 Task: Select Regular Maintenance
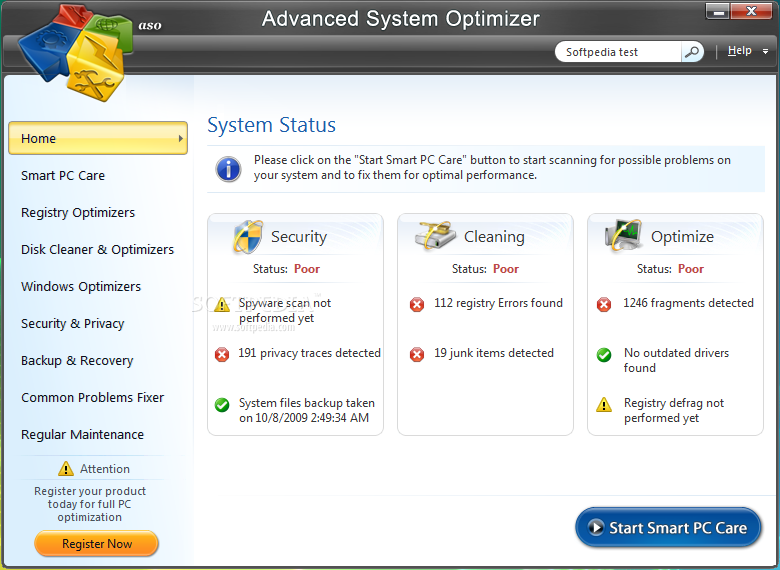coord(83,435)
